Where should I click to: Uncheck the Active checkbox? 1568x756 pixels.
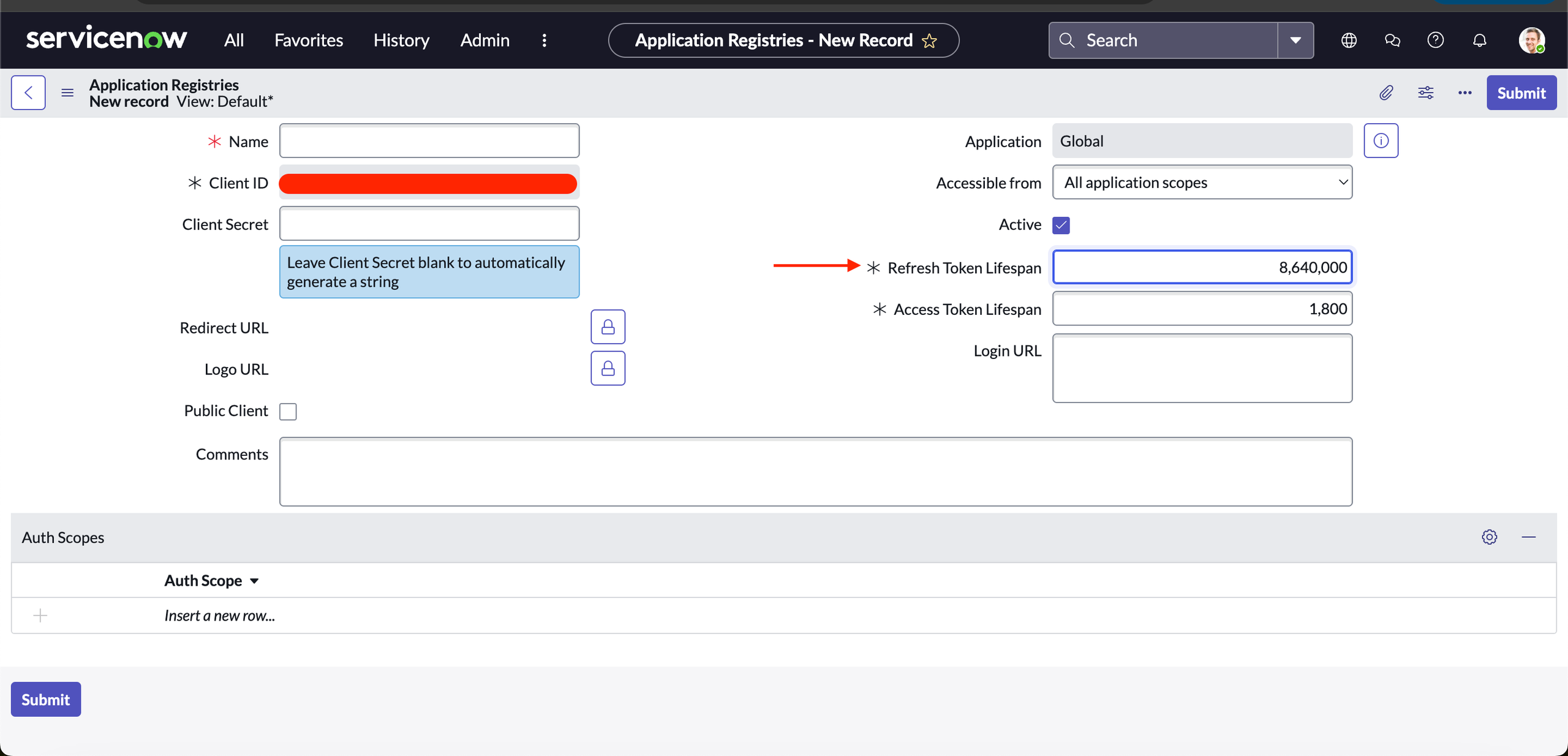[1061, 225]
